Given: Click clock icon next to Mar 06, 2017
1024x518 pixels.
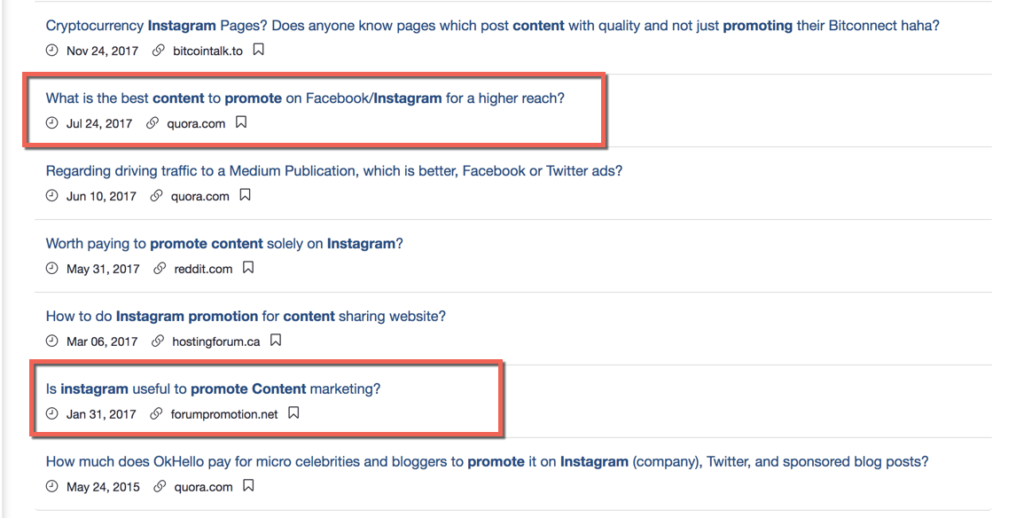Looking at the screenshot, I should [52, 341].
